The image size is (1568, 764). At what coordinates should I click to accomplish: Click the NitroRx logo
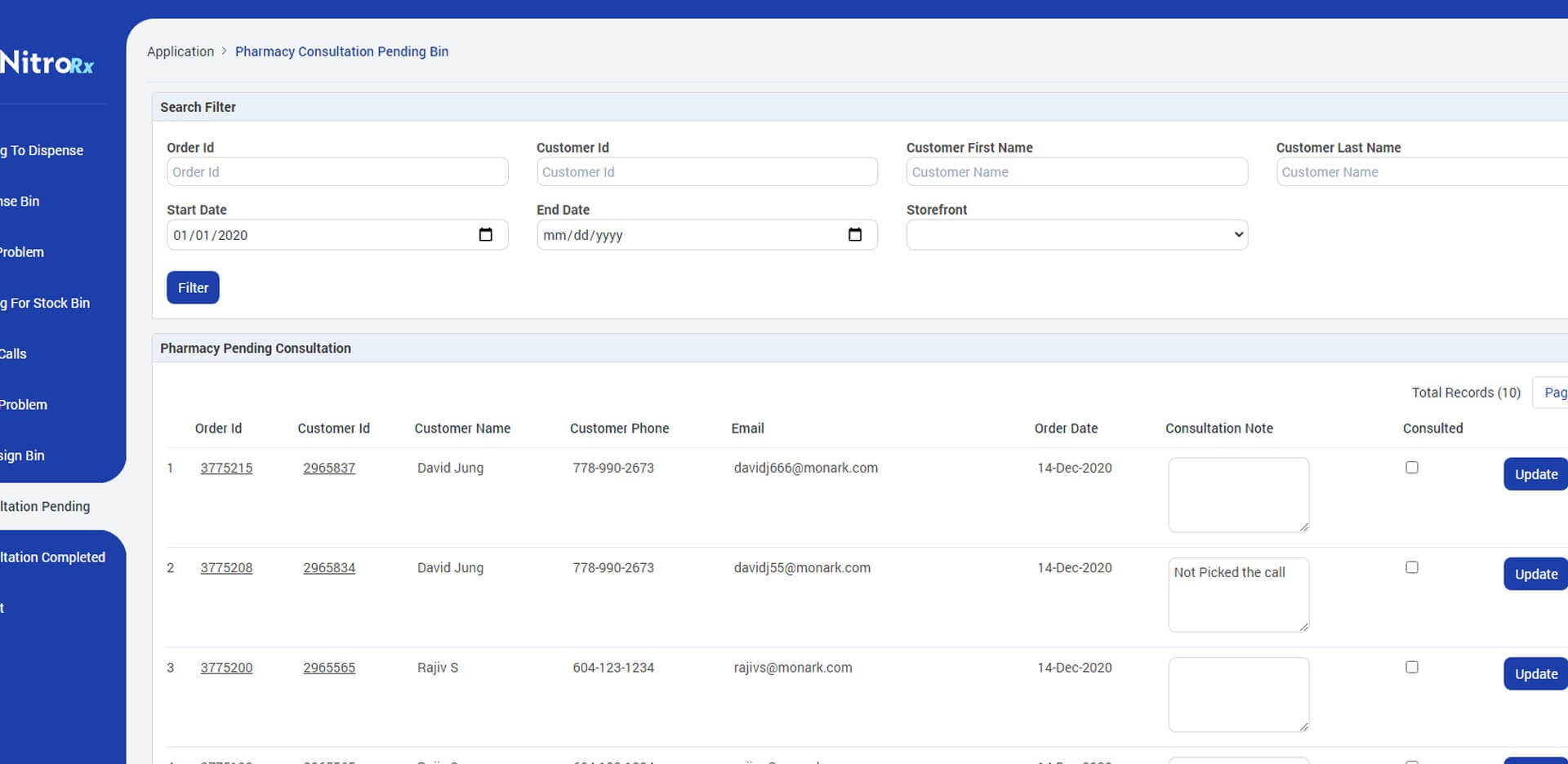pyautogui.click(x=47, y=63)
